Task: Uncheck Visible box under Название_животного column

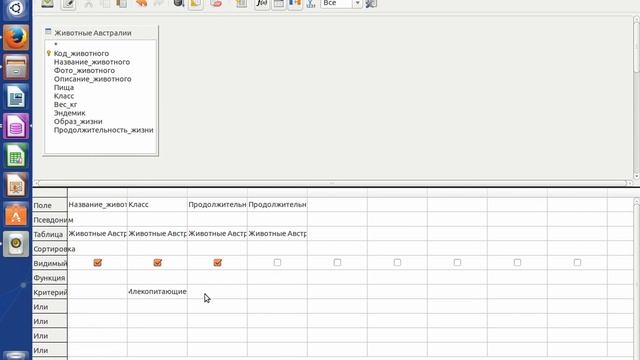Action: coord(98,262)
